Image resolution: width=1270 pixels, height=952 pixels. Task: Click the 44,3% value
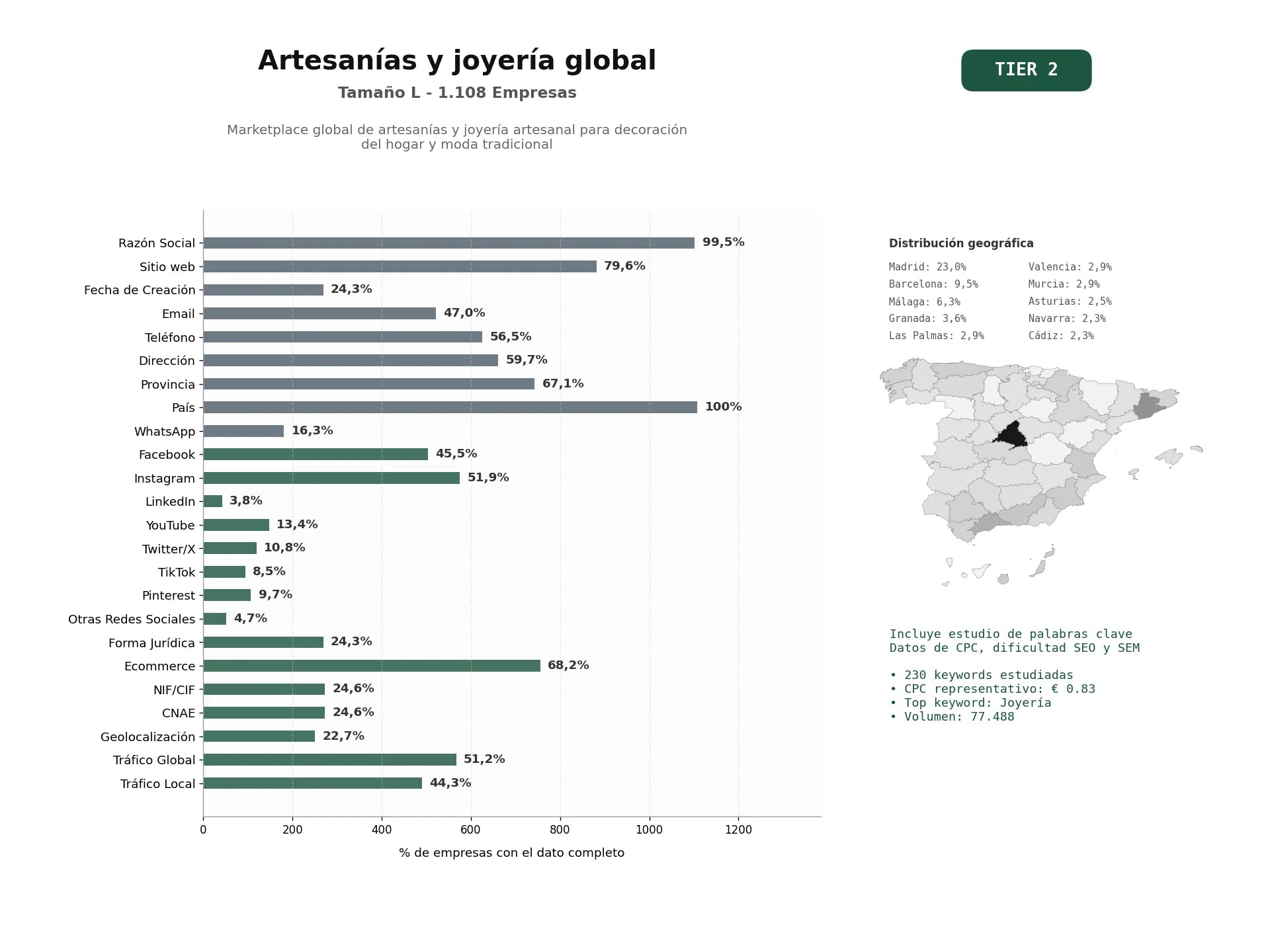click(x=450, y=783)
